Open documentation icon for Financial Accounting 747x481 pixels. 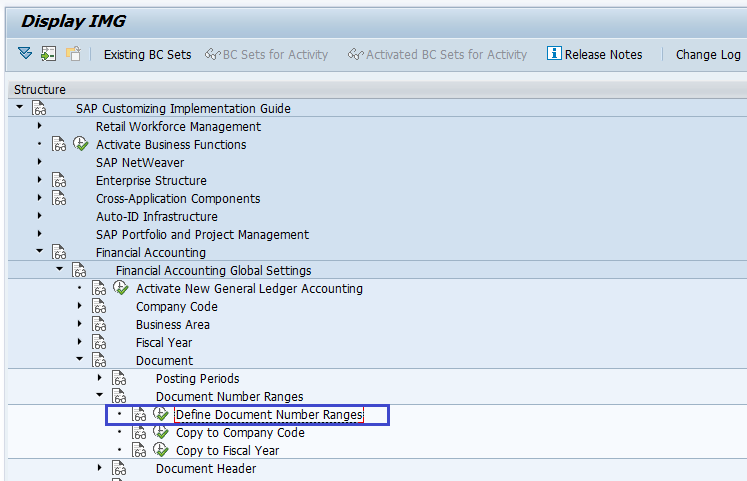[59, 252]
